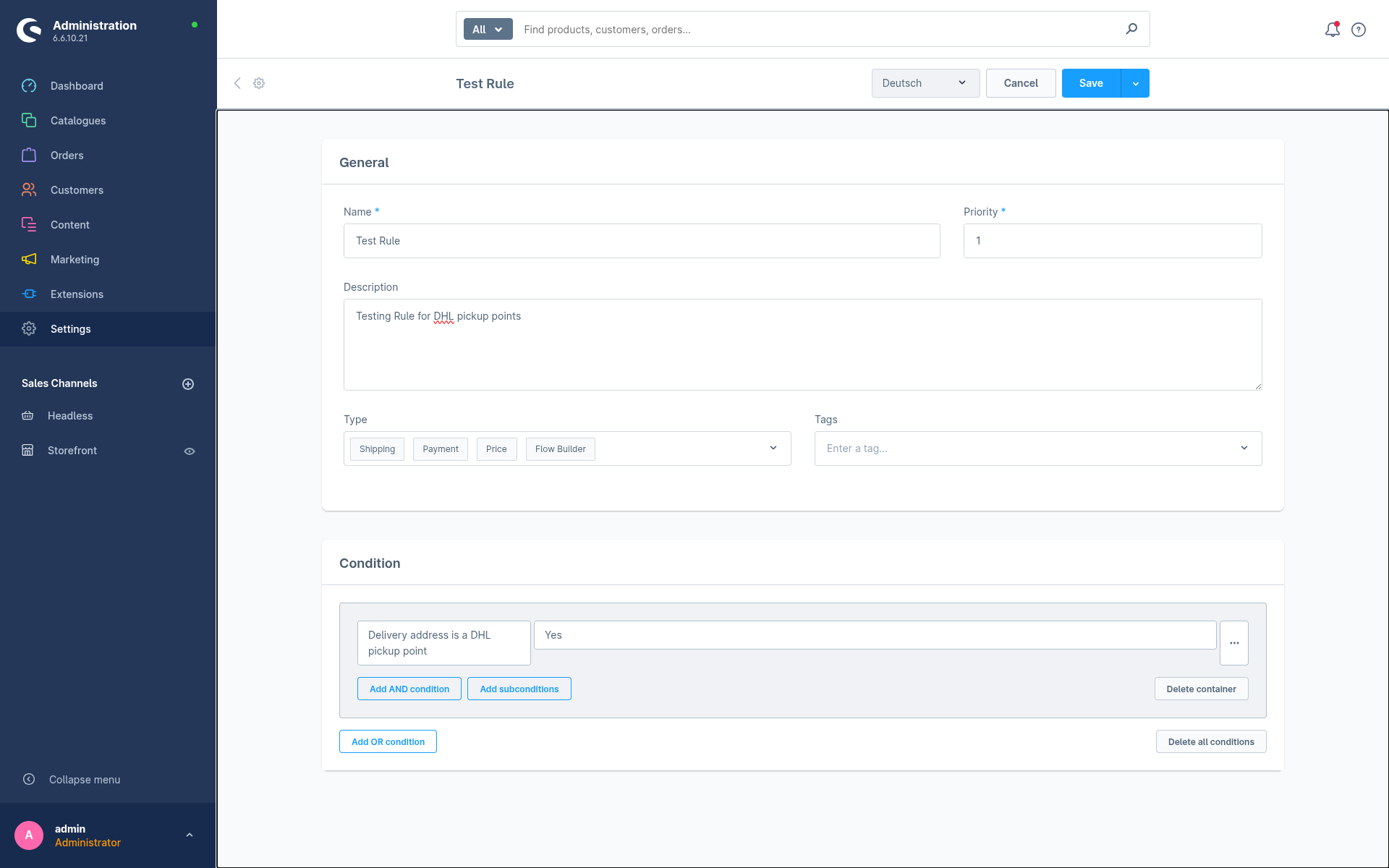Viewport: 1389px width, 868px height.
Task: Expand the admin user menu
Action: (x=190, y=835)
